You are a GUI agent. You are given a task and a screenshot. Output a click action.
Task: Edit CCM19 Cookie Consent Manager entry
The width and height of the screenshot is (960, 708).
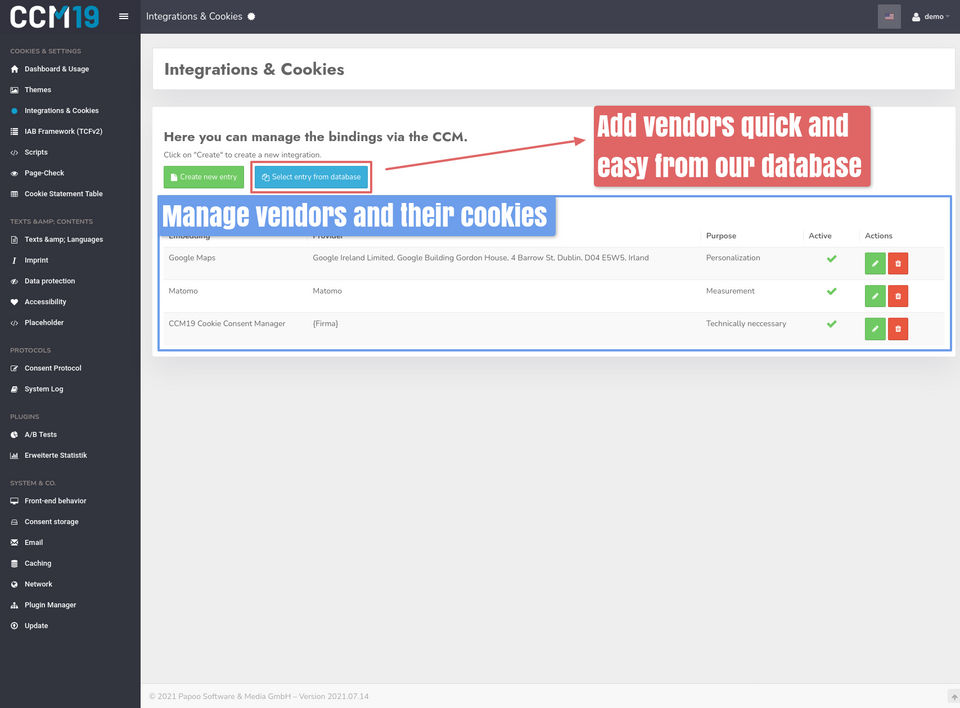tap(875, 329)
